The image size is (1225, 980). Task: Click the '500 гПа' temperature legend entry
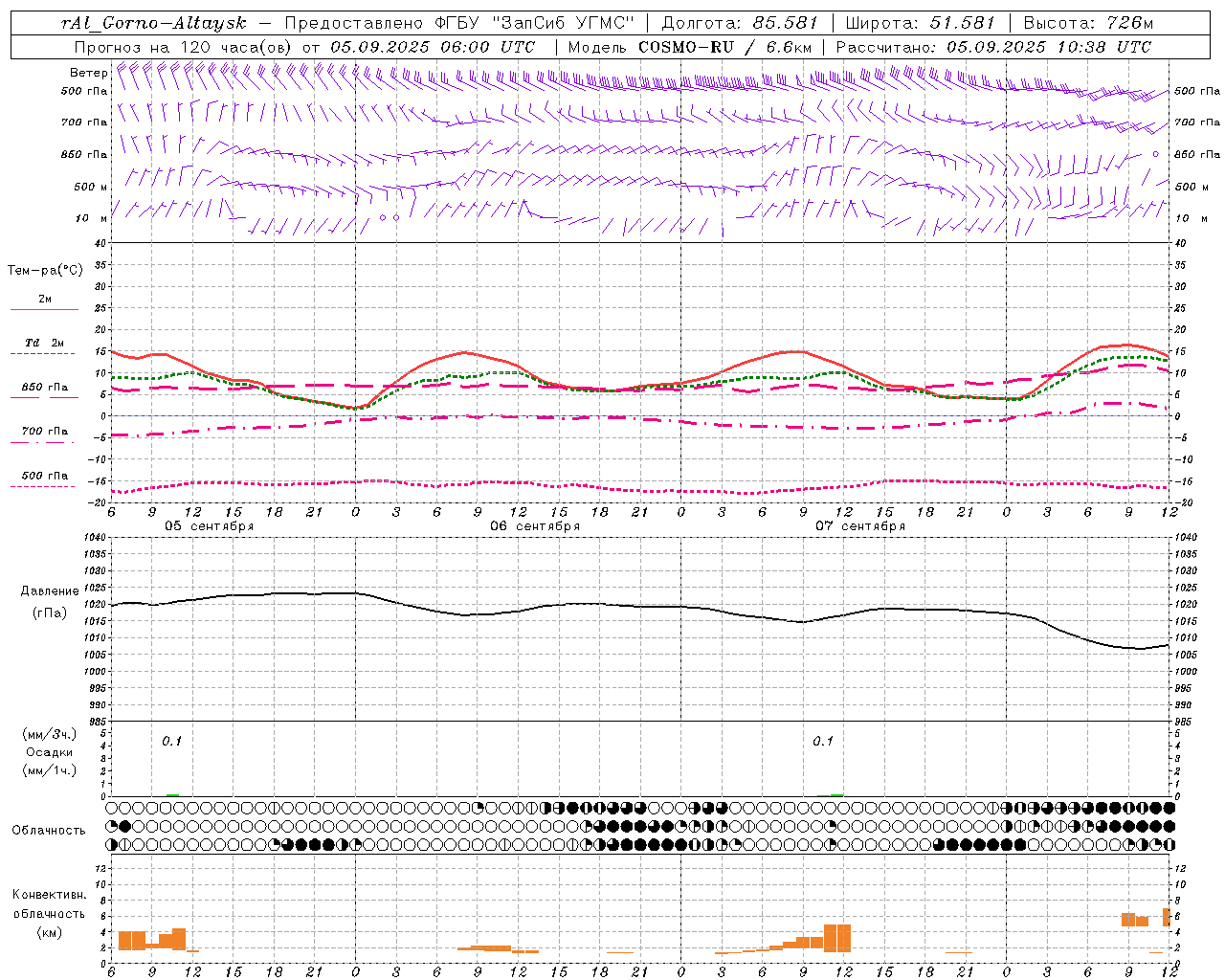point(44,476)
